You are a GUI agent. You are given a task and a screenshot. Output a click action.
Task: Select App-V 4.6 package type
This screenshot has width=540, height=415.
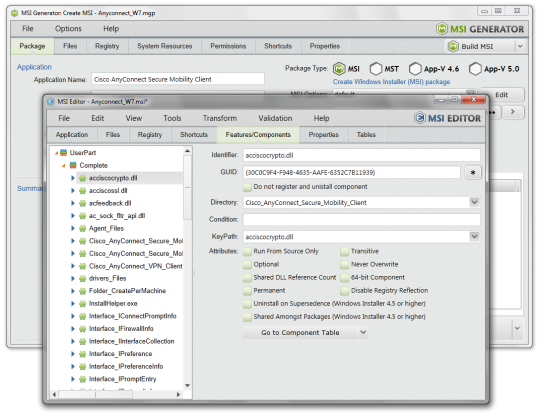415,69
